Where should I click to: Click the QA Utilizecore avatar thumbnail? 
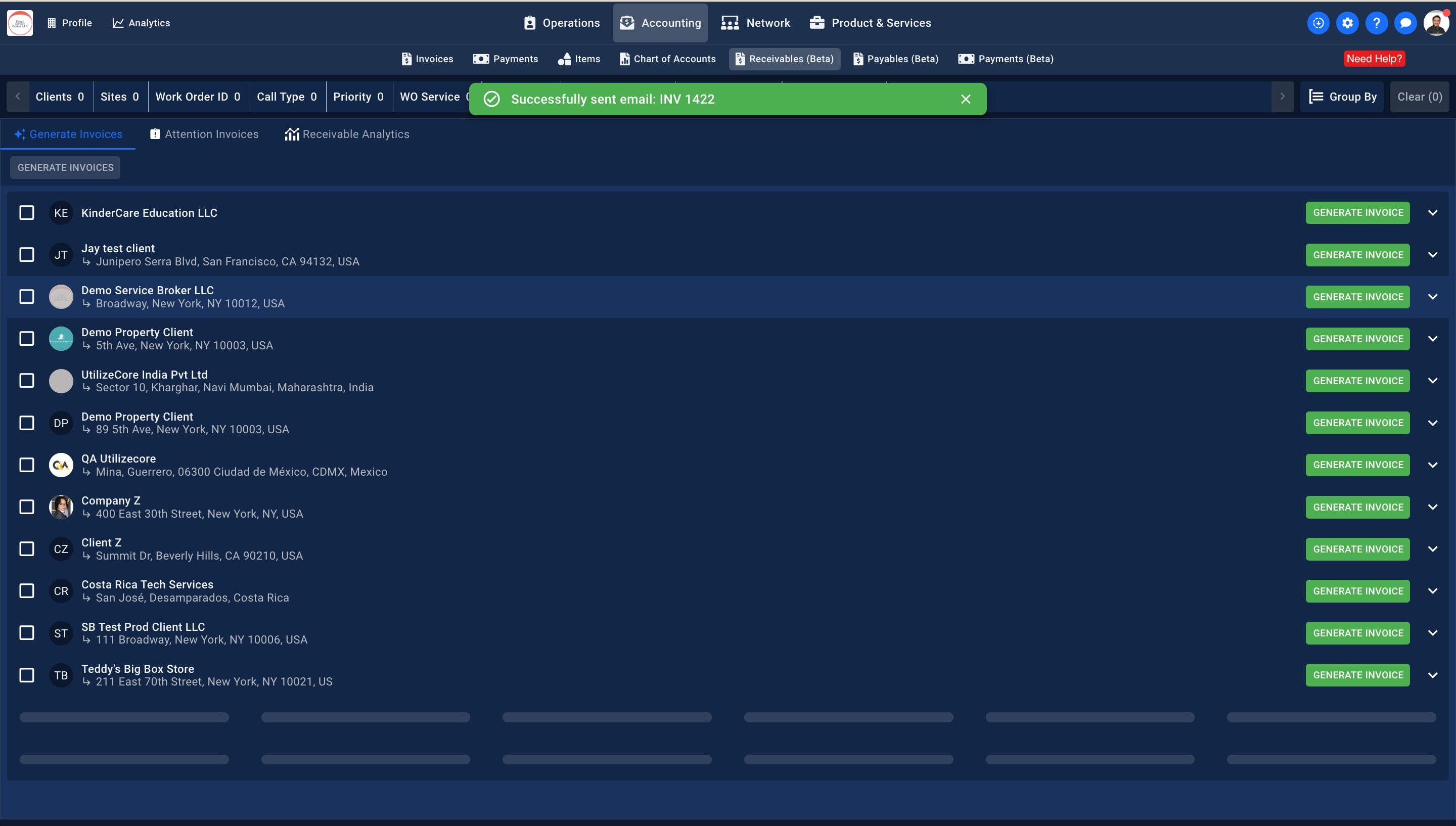pos(61,465)
